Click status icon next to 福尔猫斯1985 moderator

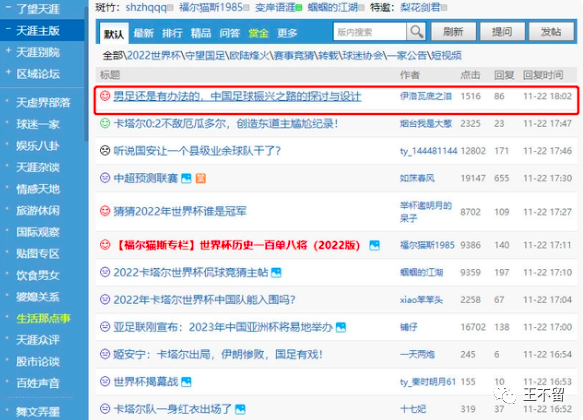tap(246, 7)
